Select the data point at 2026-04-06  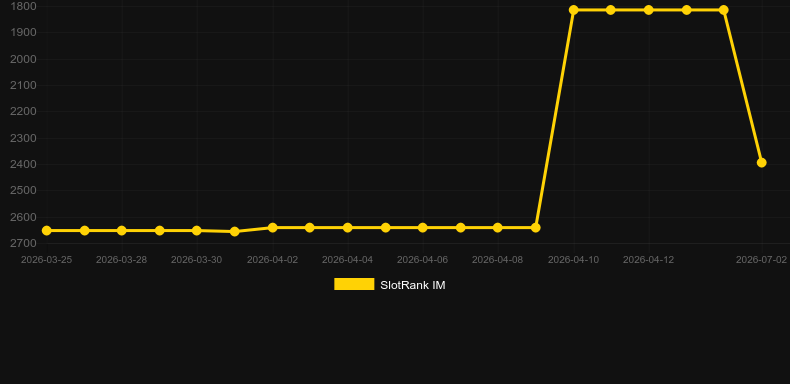(x=423, y=228)
